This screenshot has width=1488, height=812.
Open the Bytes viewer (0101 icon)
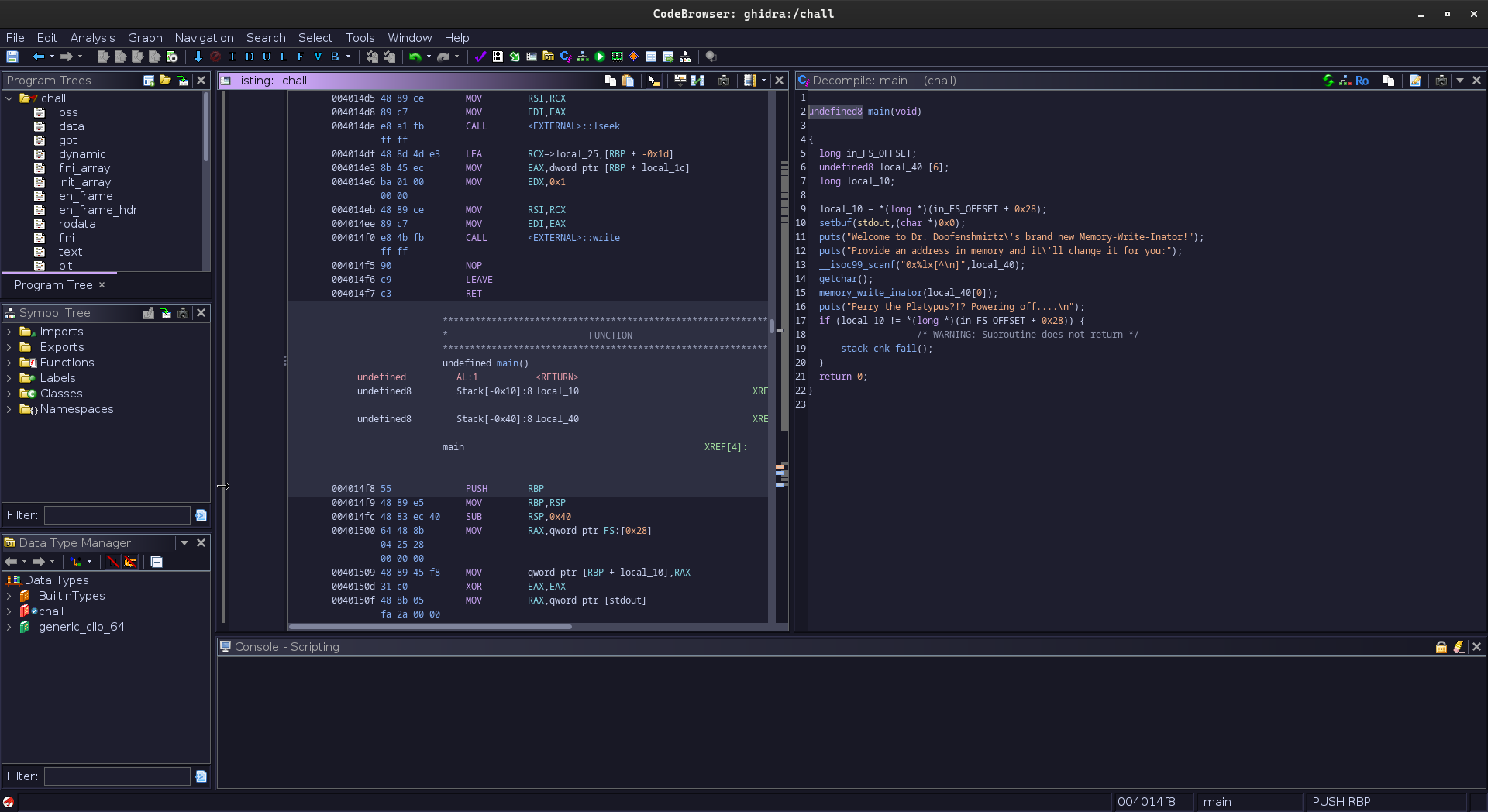pos(498,57)
